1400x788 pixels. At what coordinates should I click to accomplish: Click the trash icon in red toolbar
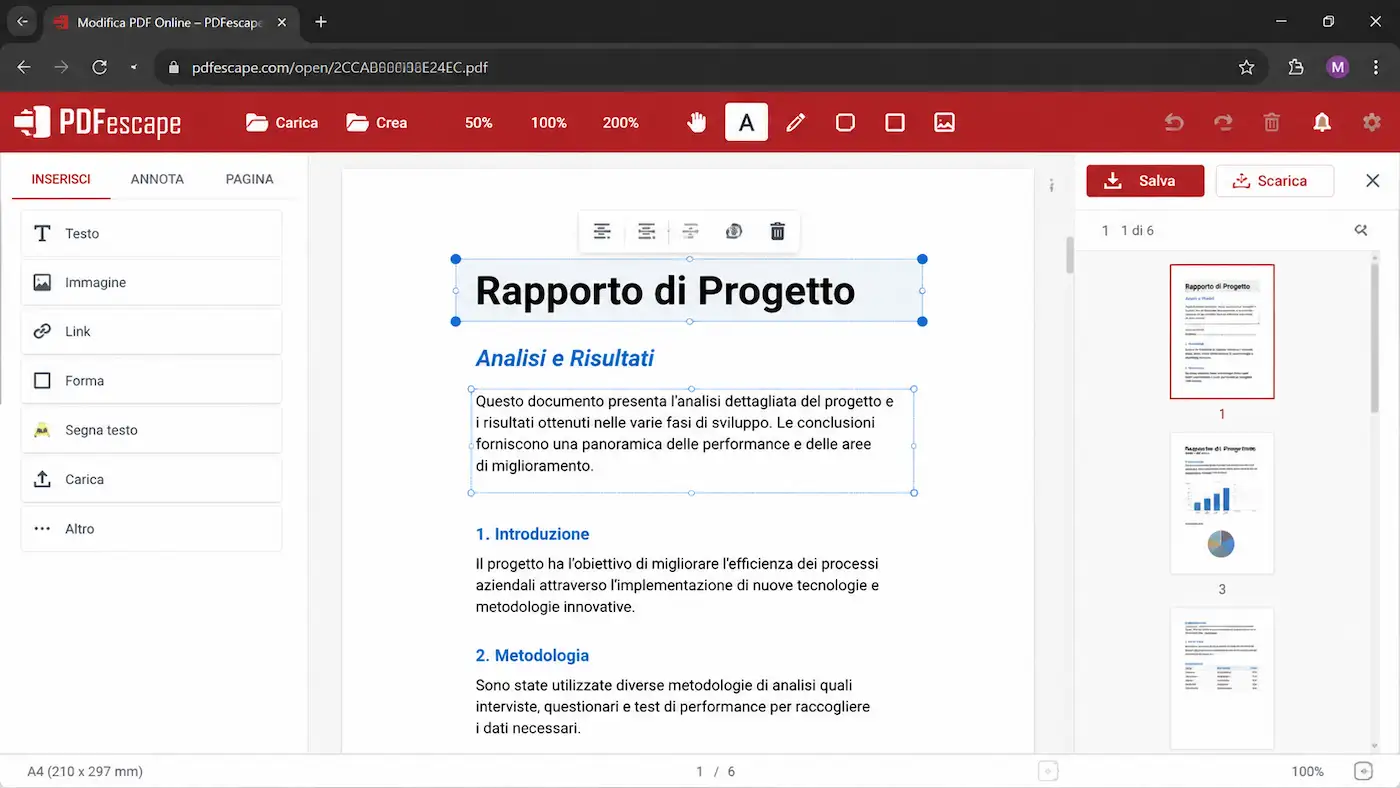(x=1272, y=122)
